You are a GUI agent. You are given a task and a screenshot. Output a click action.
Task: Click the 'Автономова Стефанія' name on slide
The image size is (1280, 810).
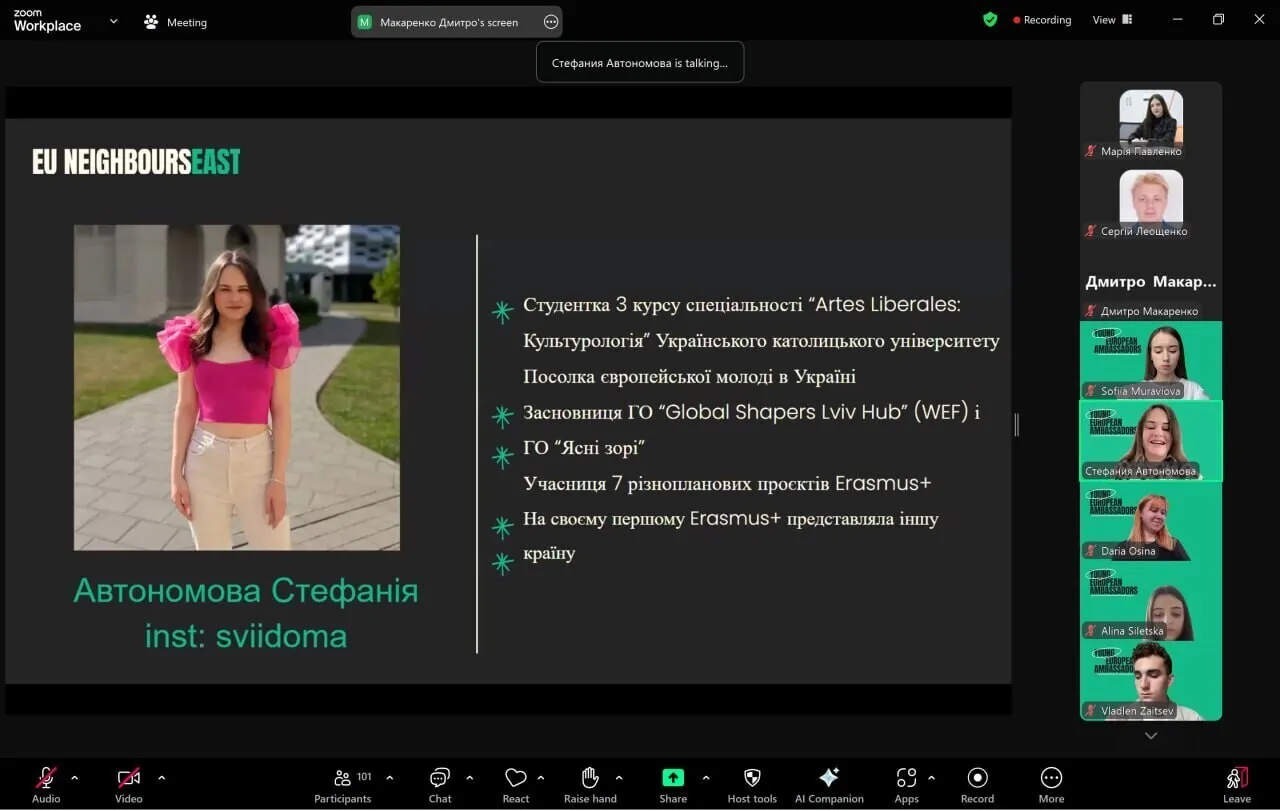tap(246, 591)
